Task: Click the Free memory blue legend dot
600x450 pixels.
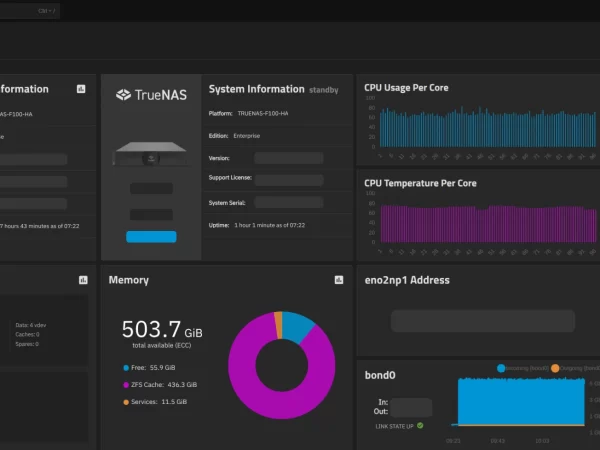Action: 125,368
